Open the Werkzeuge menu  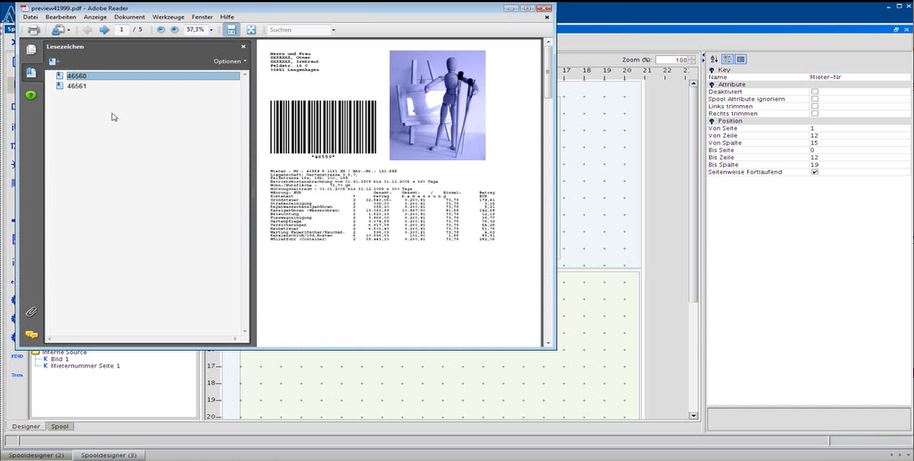pos(169,17)
